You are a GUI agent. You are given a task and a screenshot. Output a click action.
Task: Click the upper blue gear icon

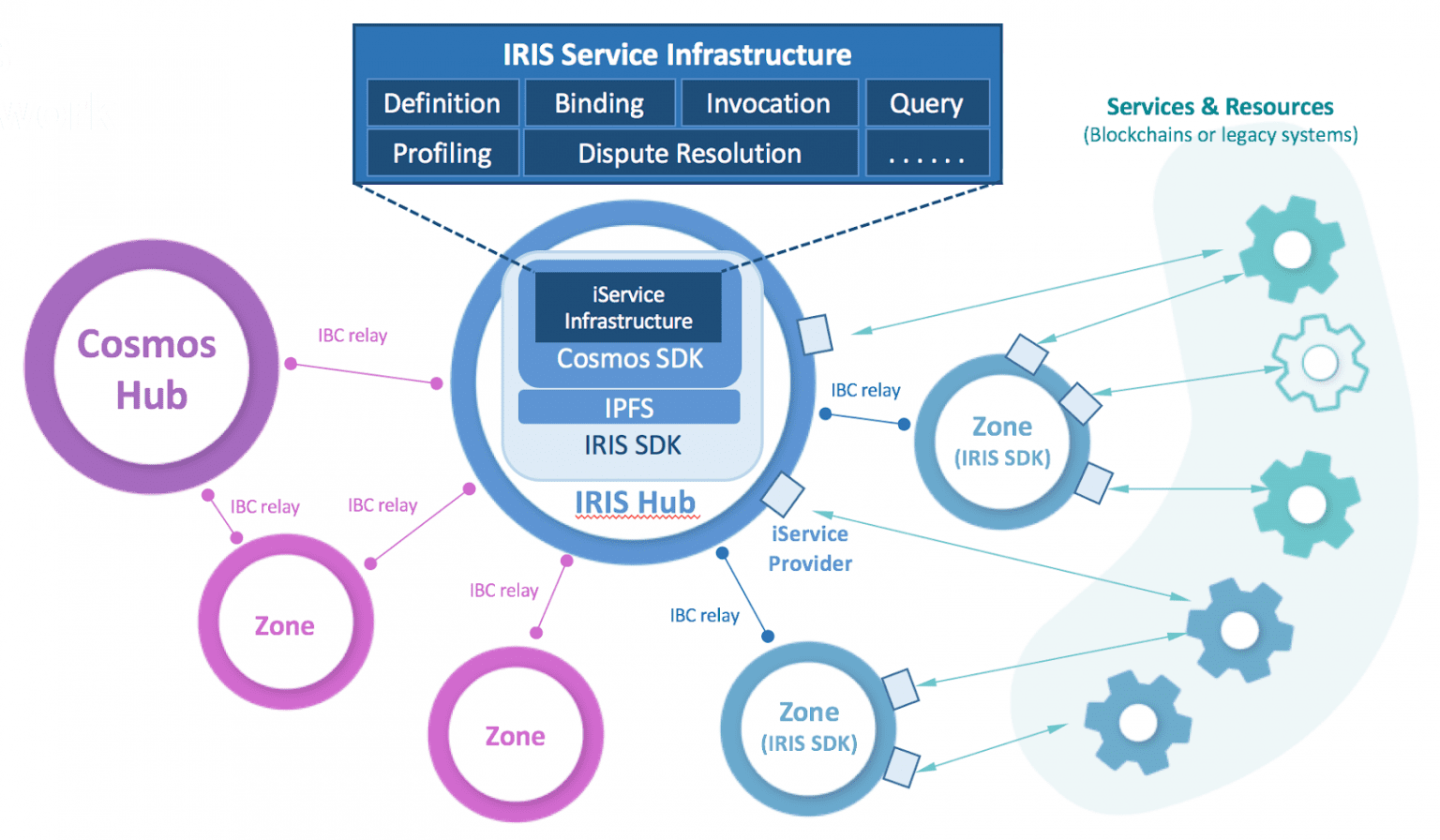coord(1239,629)
